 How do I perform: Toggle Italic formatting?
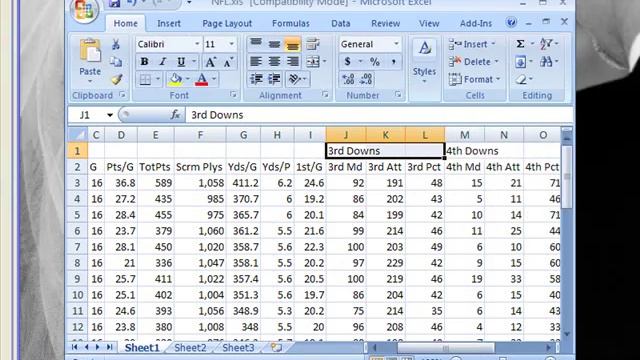(162, 62)
